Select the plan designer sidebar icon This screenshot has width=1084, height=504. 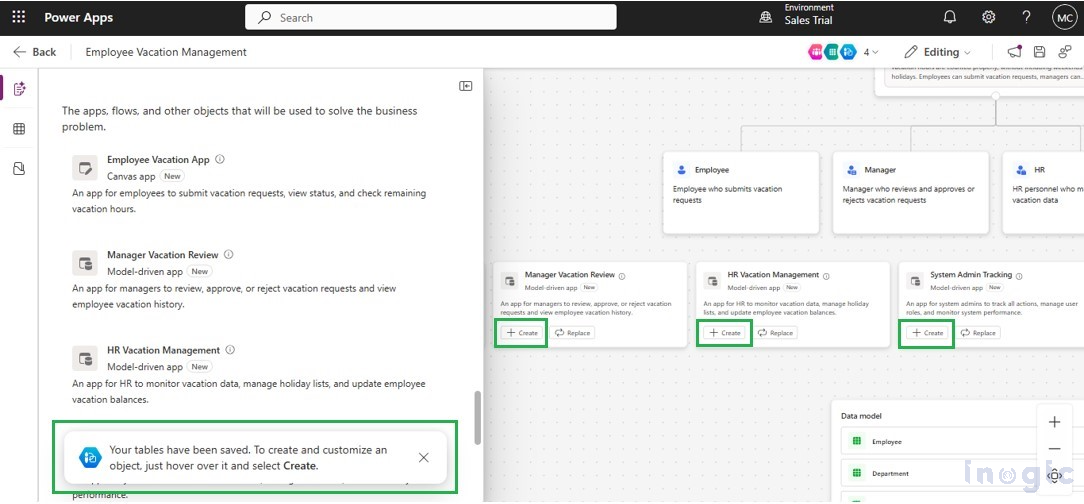point(19,88)
